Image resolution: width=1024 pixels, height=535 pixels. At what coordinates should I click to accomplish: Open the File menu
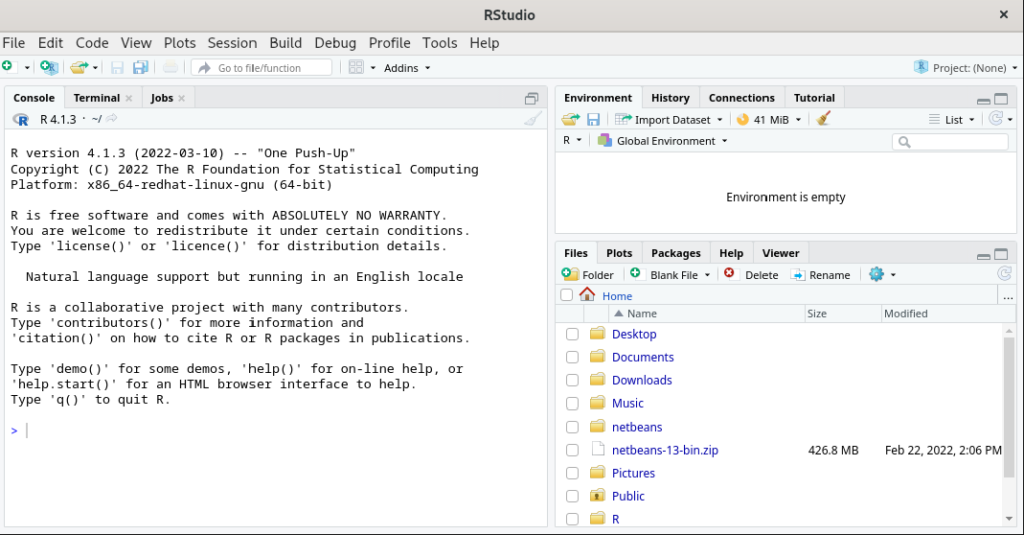pos(14,43)
